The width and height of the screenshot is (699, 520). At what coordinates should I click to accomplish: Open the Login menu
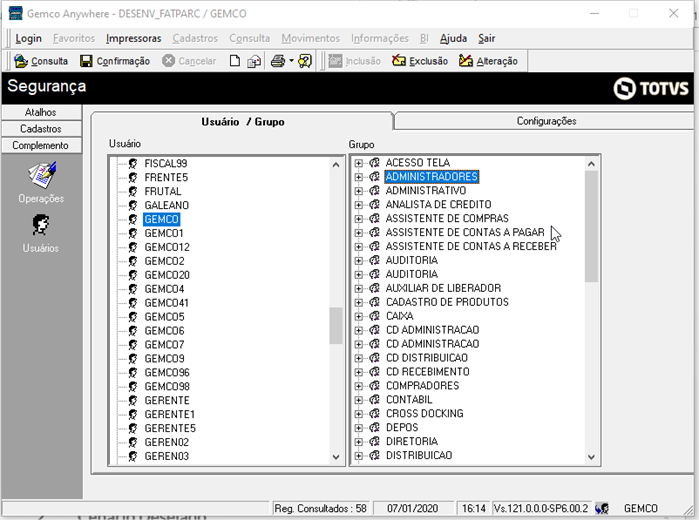(x=29, y=38)
